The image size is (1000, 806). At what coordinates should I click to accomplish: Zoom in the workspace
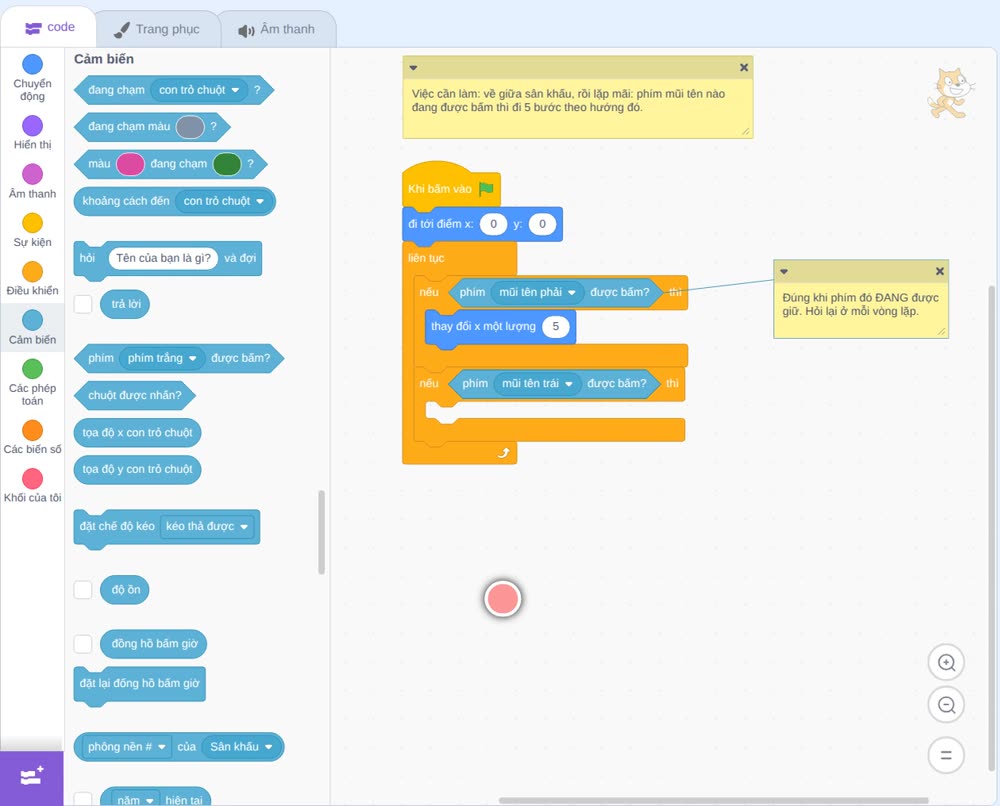click(946, 663)
